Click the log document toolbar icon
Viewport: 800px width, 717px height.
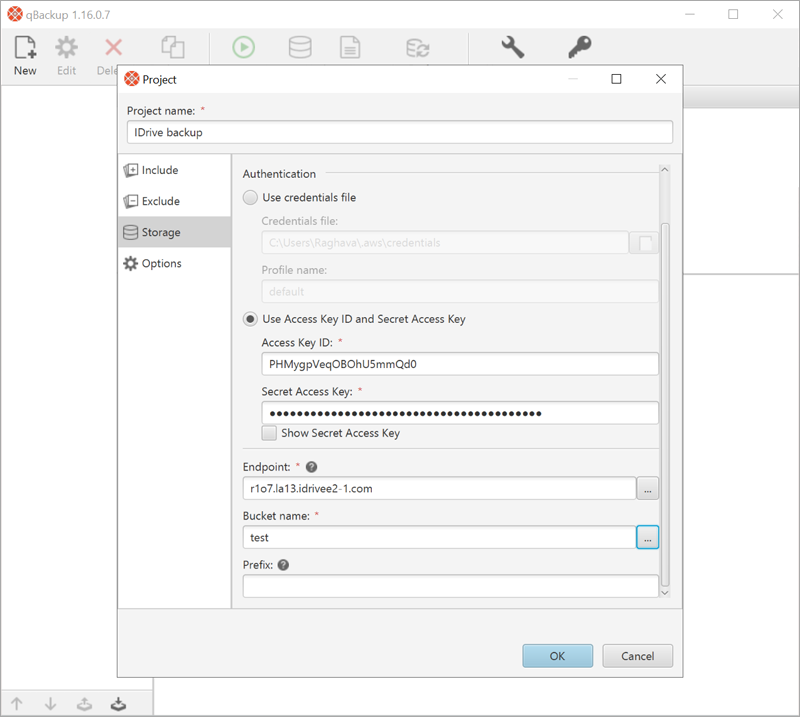tap(350, 47)
